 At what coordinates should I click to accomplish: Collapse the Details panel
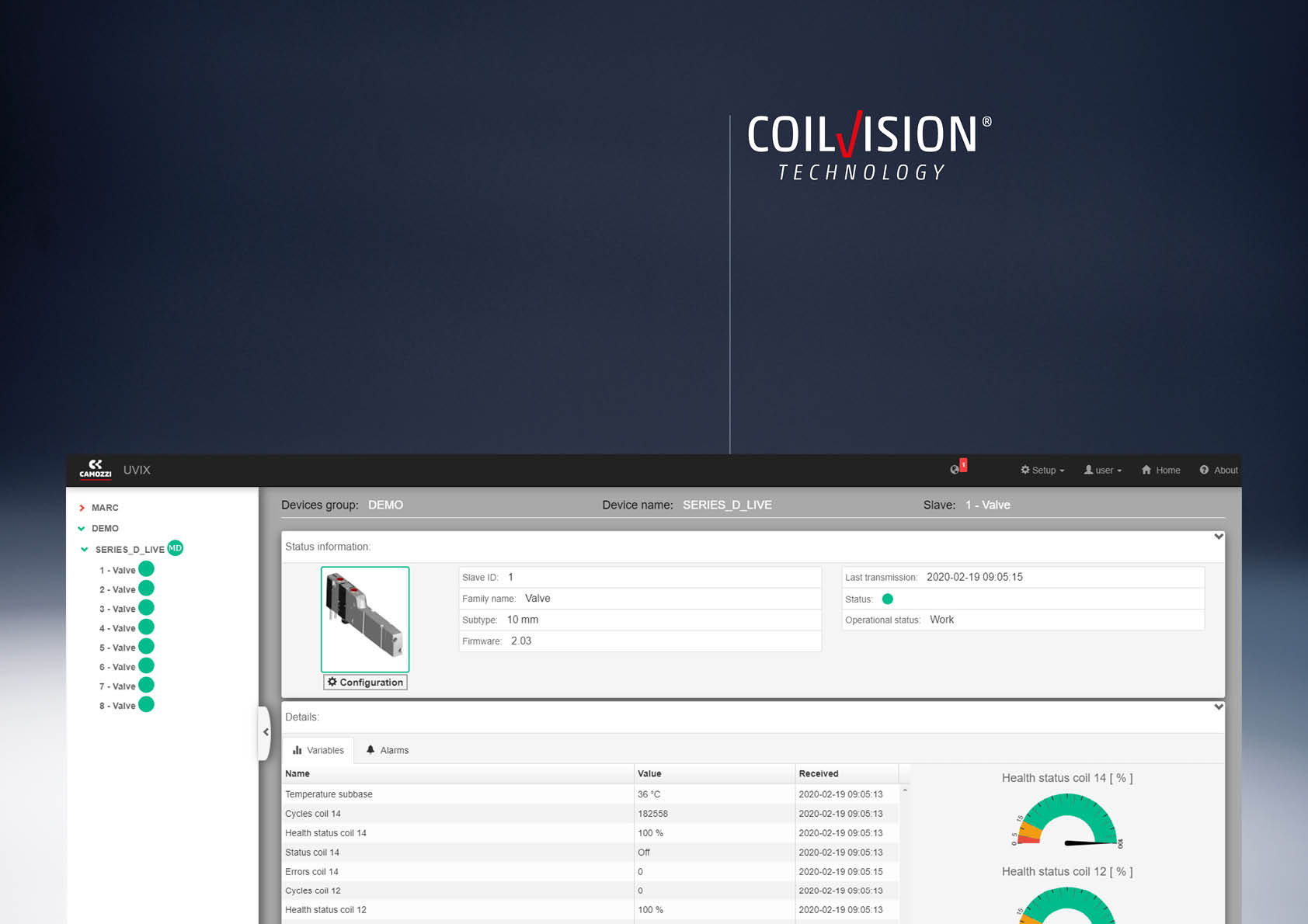click(1218, 707)
